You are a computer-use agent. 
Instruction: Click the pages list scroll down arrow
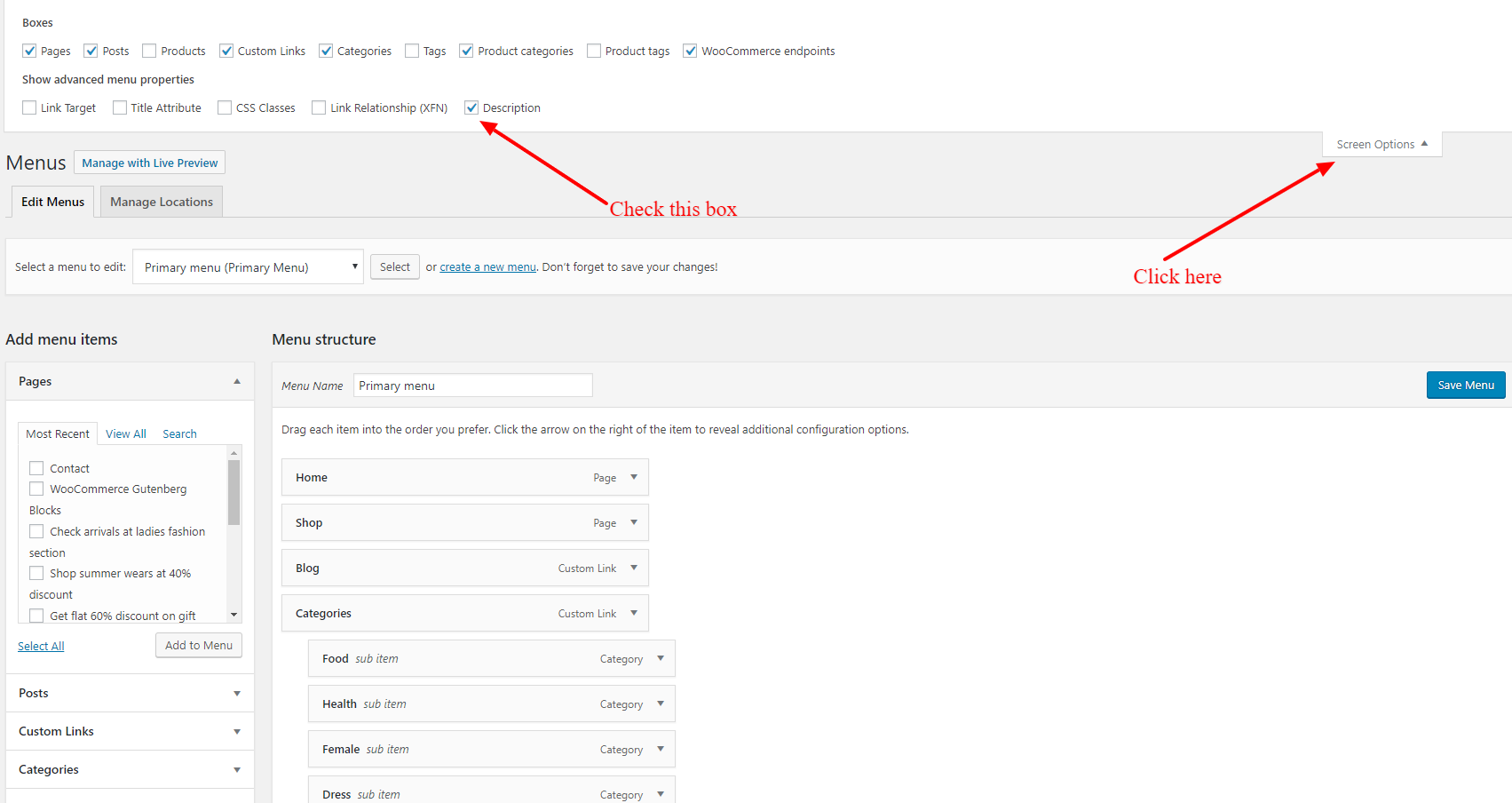(234, 615)
